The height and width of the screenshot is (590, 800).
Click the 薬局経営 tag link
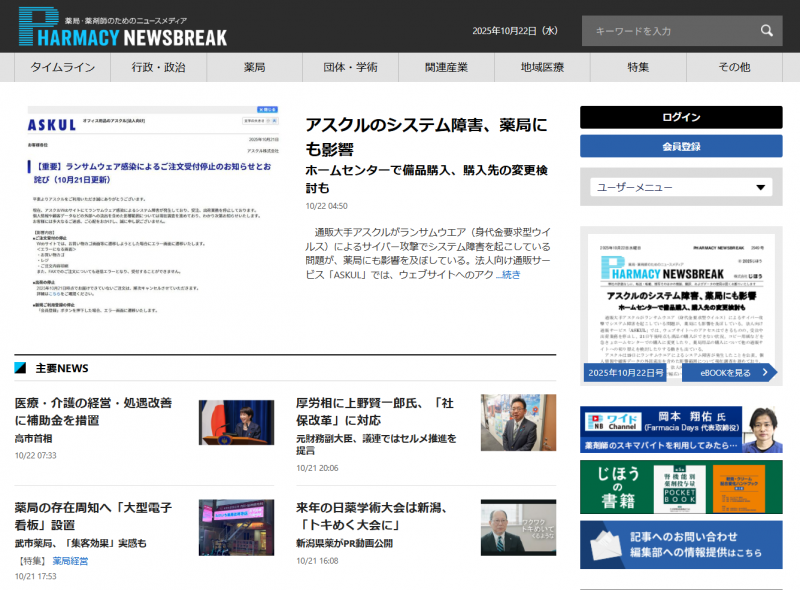coord(70,561)
